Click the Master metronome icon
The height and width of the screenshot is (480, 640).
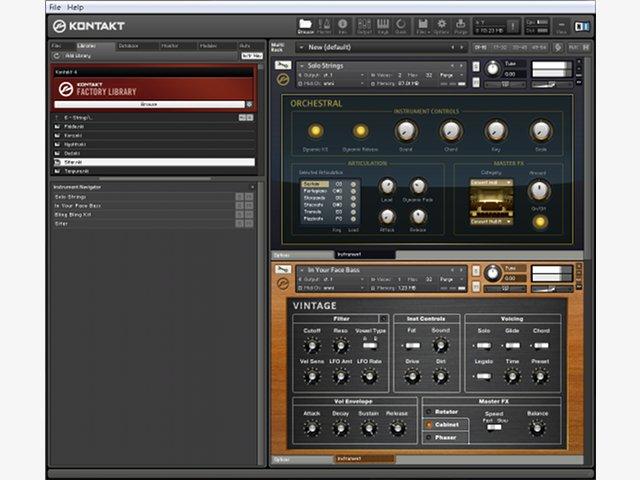coord(324,24)
